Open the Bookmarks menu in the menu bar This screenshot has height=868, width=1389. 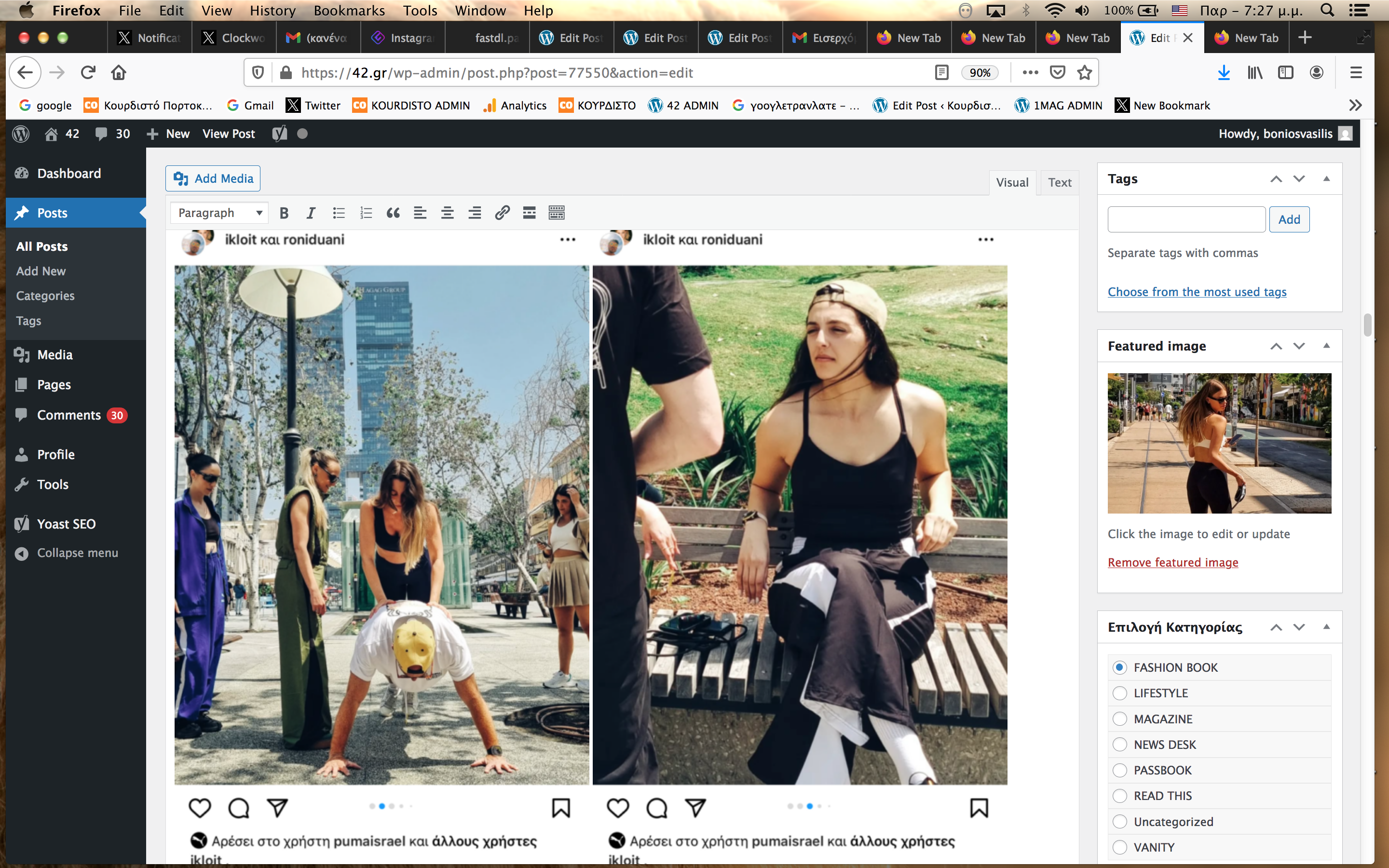pyautogui.click(x=349, y=10)
